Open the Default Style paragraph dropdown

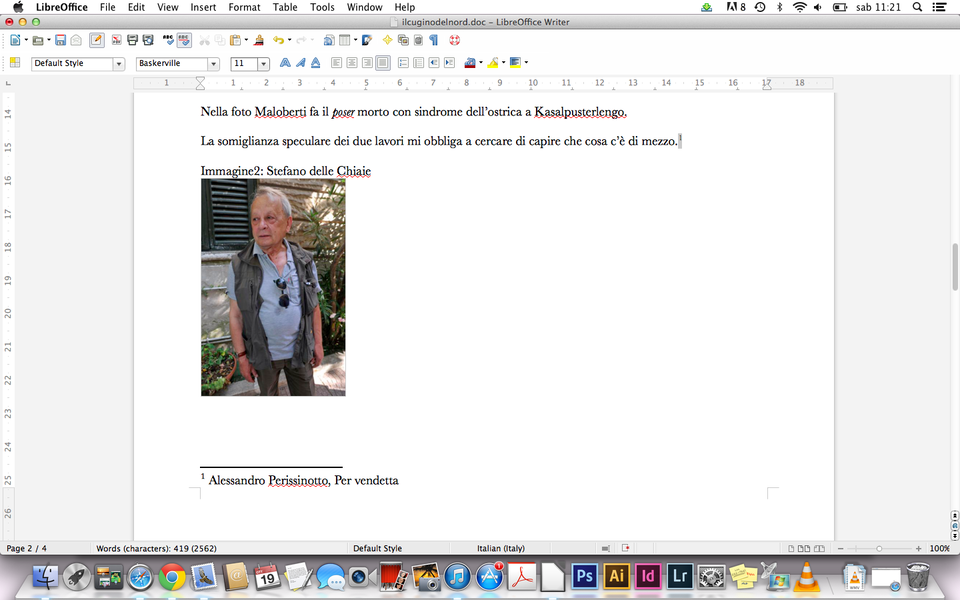pyautogui.click(x=119, y=64)
